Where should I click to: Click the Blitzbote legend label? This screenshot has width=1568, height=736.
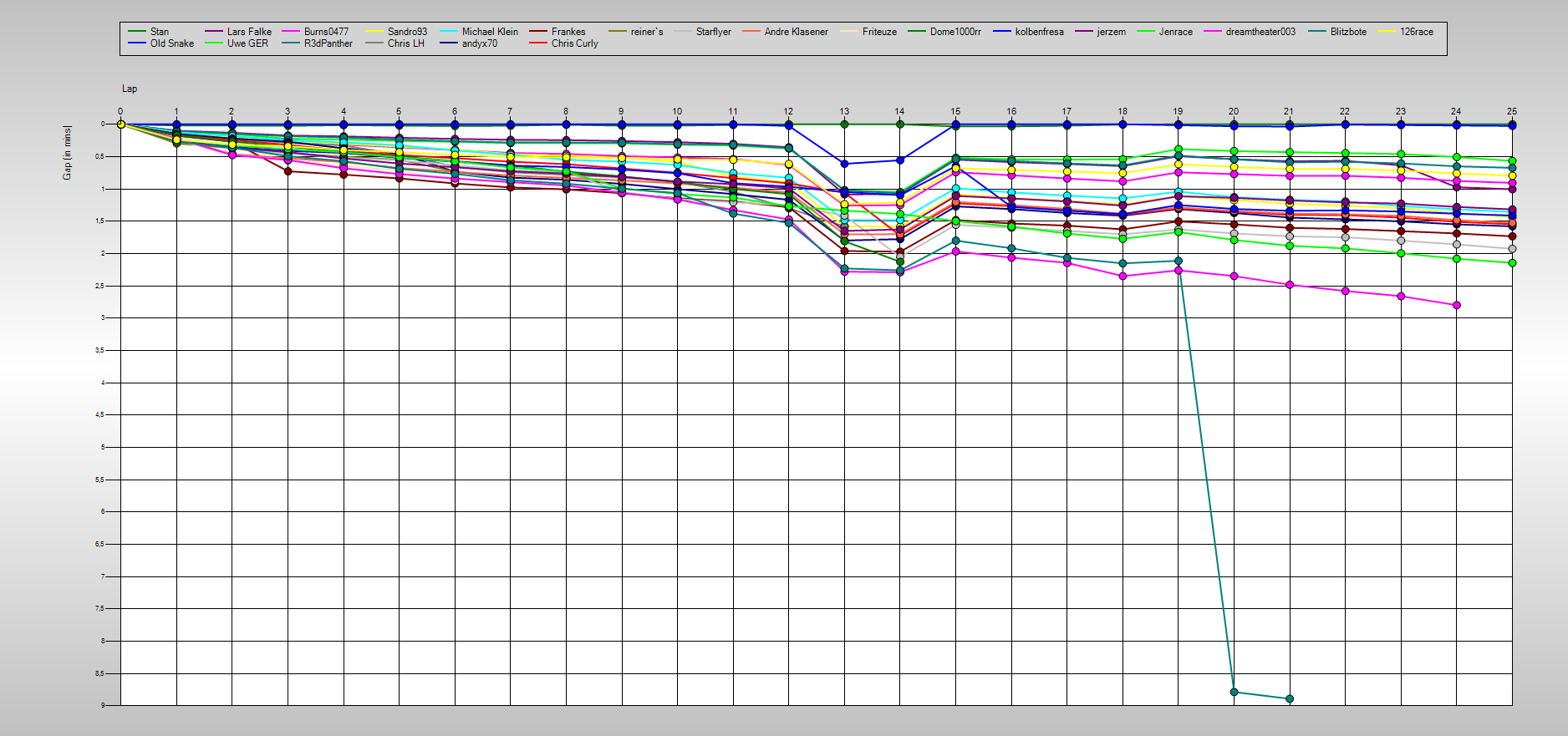point(1348,32)
